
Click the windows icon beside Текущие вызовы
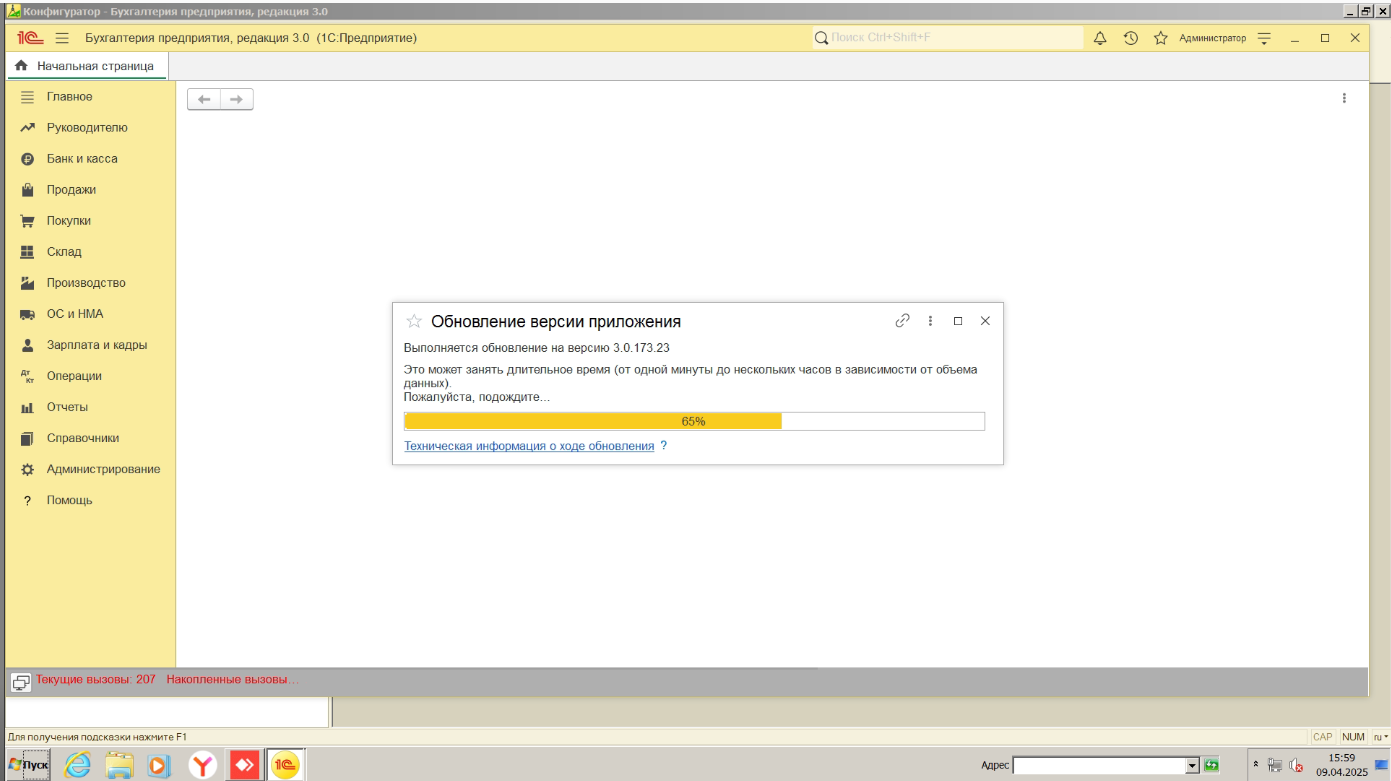coord(21,682)
